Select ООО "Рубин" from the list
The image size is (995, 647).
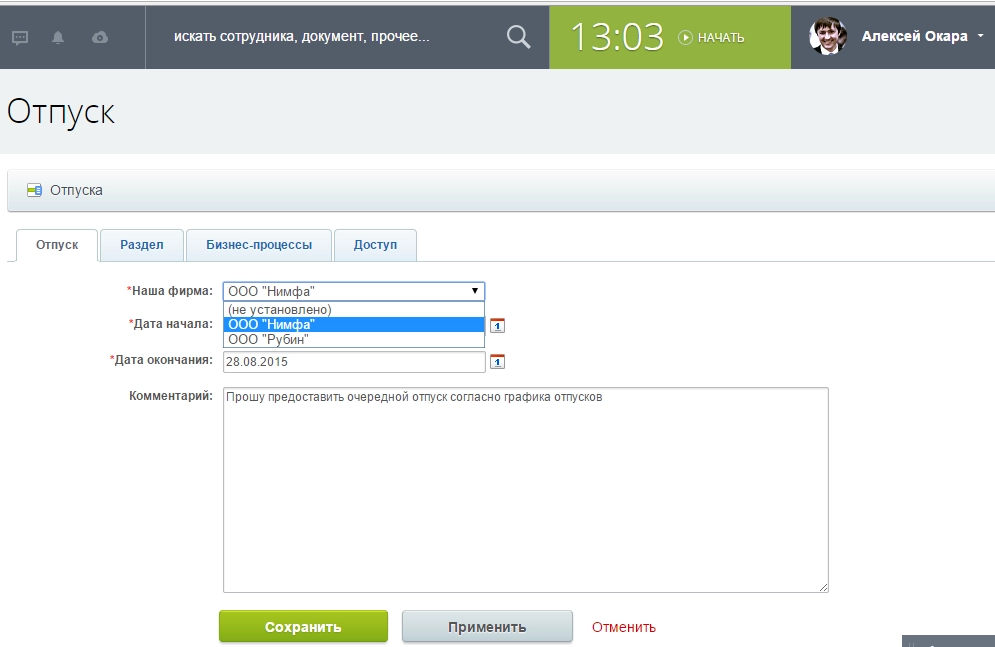[267, 339]
